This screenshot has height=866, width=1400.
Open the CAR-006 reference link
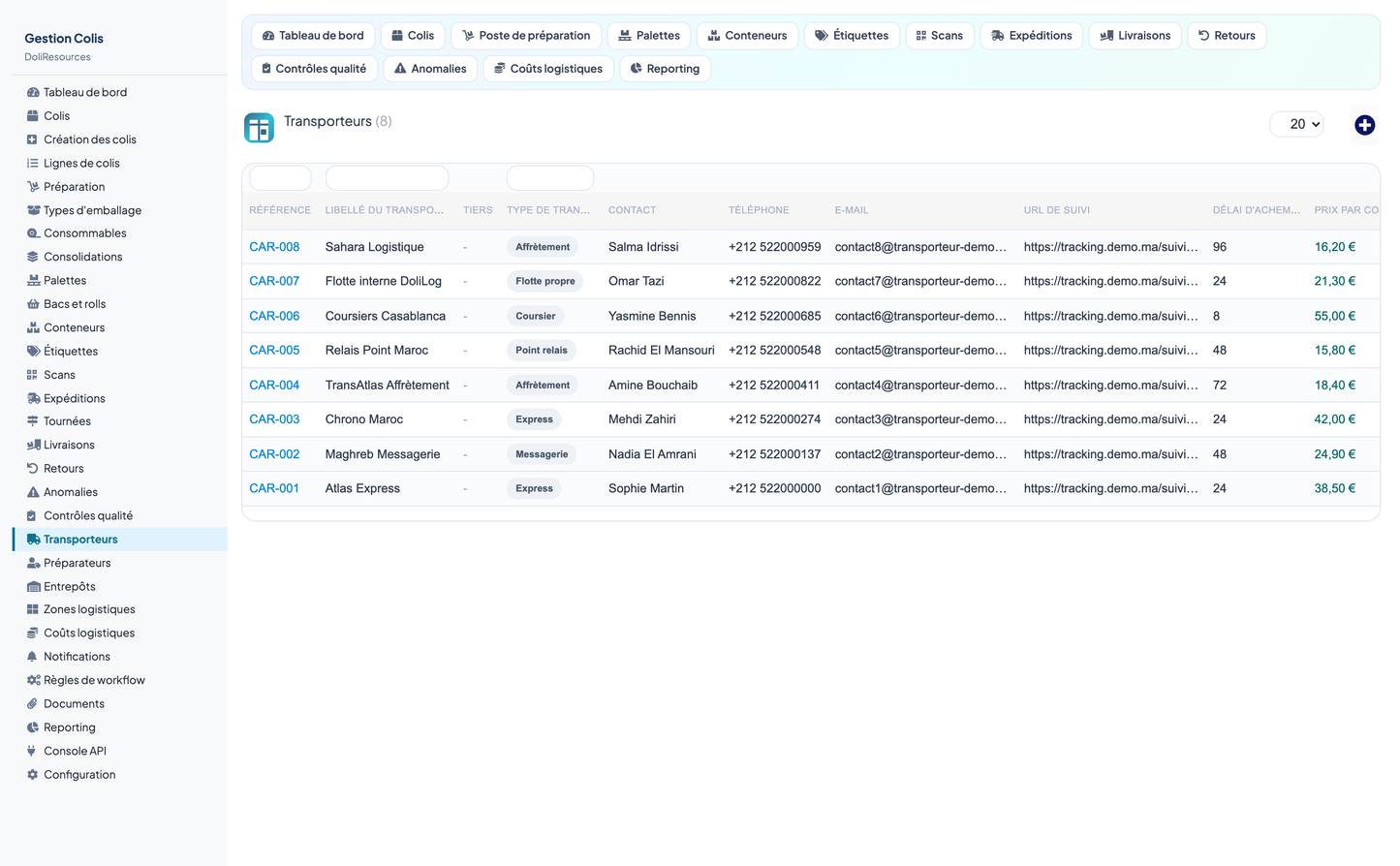pyautogui.click(x=274, y=316)
